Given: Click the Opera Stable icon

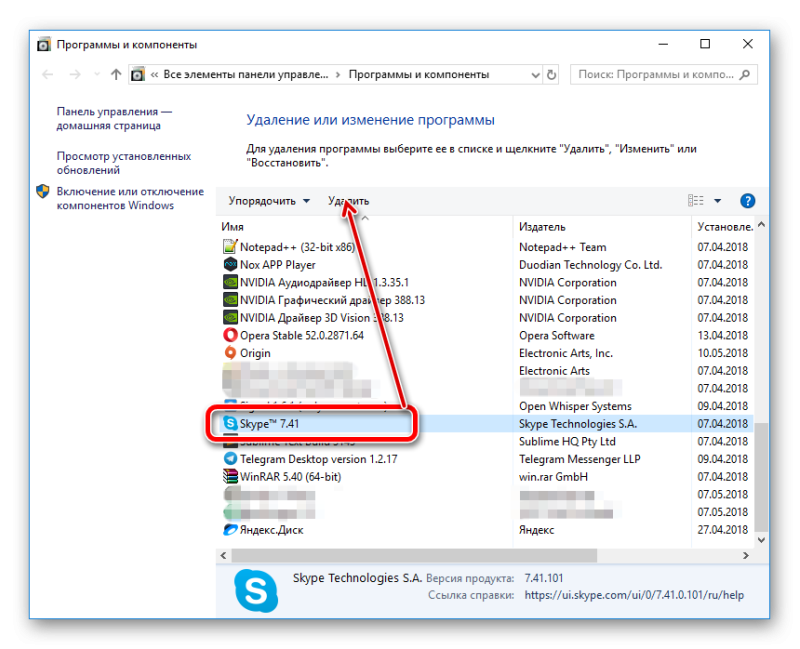Looking at the screenshot, I should (x=230, y=335).
